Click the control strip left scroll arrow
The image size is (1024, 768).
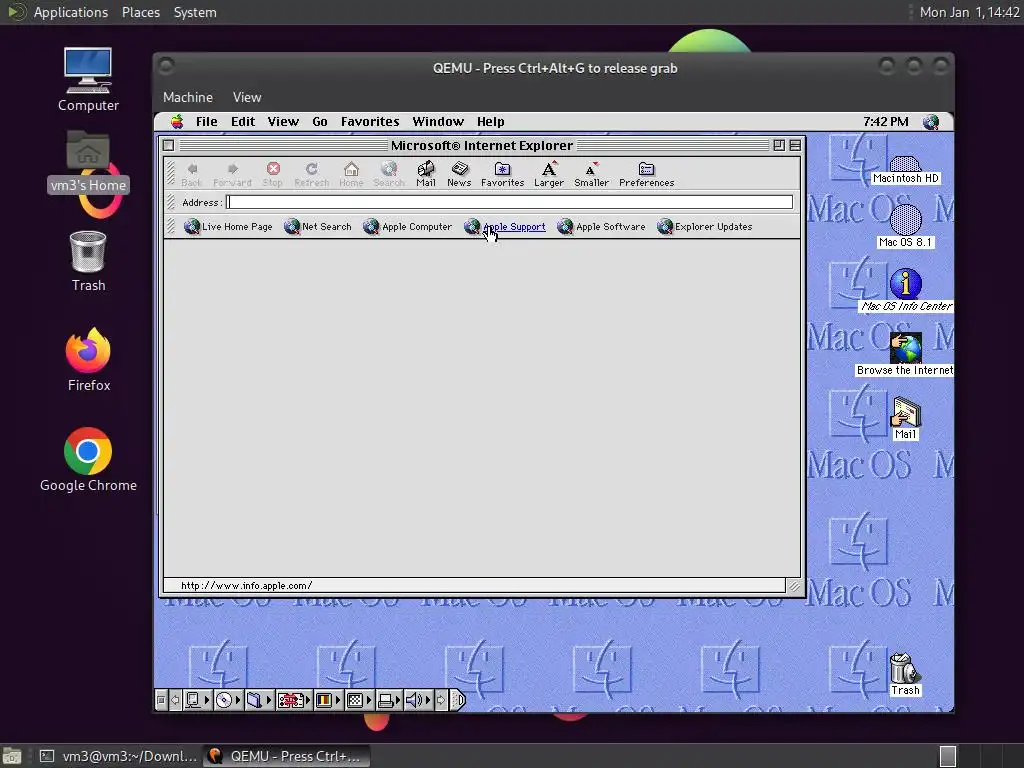(175, 701)
